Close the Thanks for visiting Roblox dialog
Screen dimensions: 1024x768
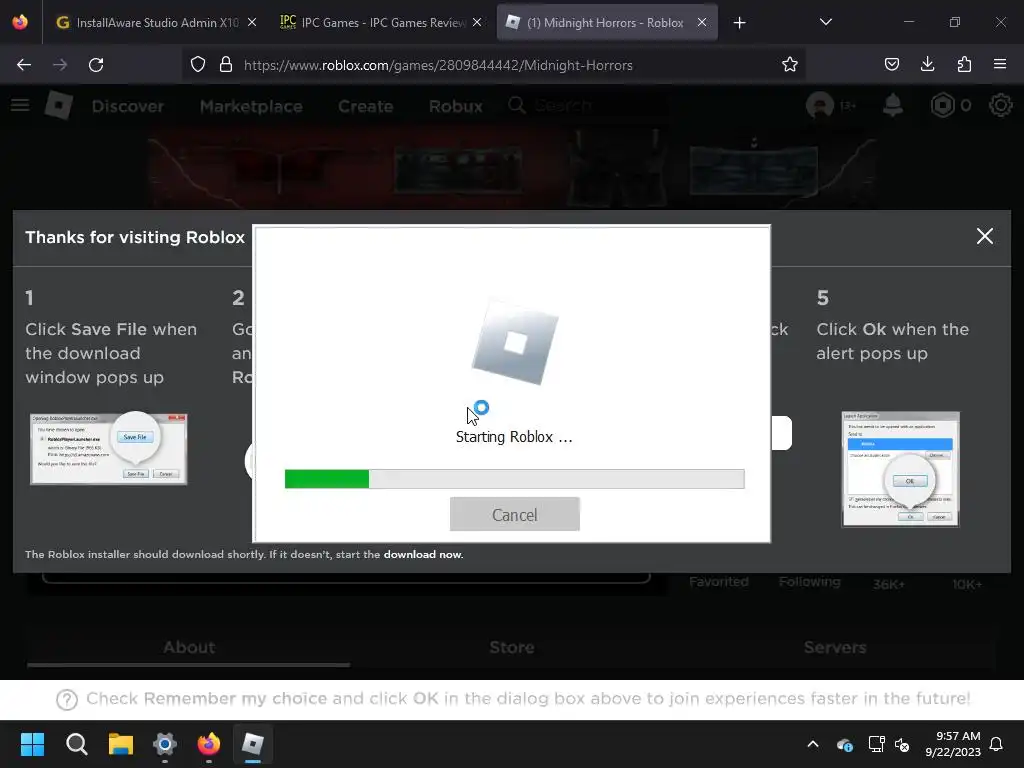[985, 236]
